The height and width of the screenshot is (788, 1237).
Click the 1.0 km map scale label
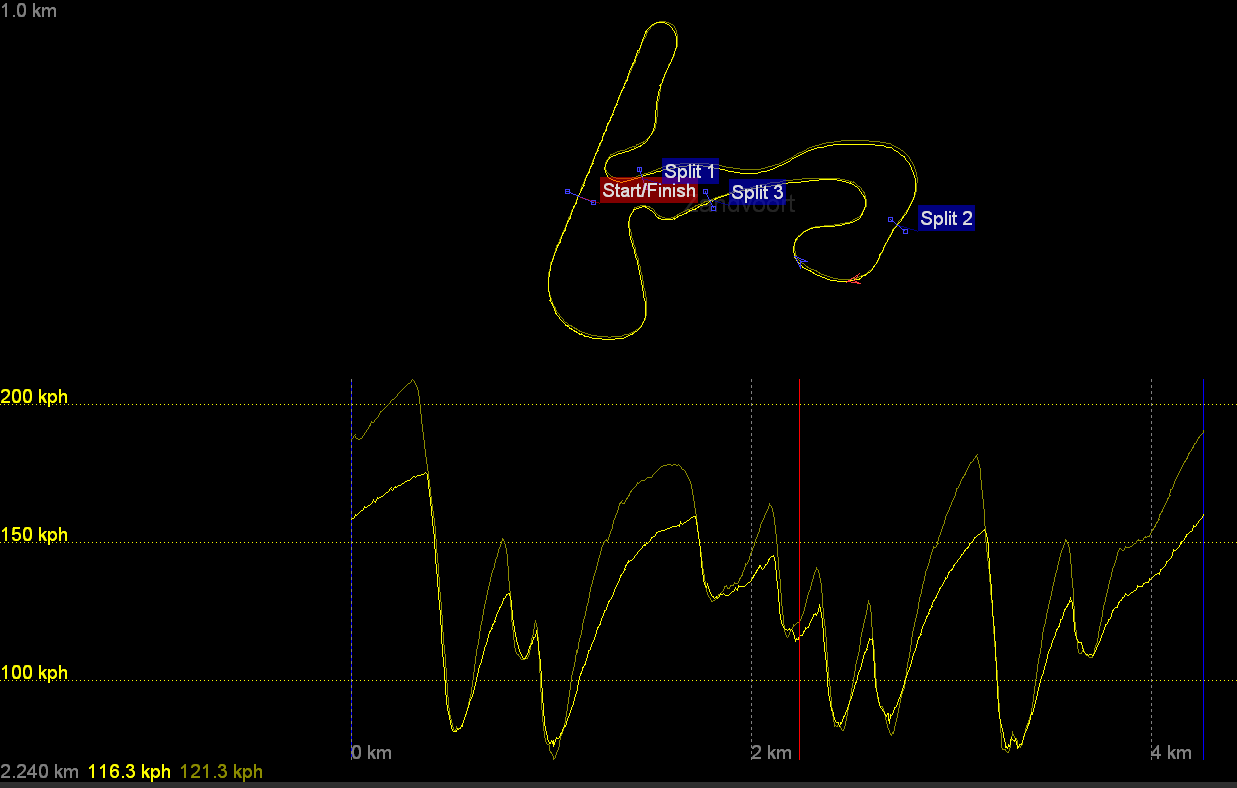click(29, 12)
